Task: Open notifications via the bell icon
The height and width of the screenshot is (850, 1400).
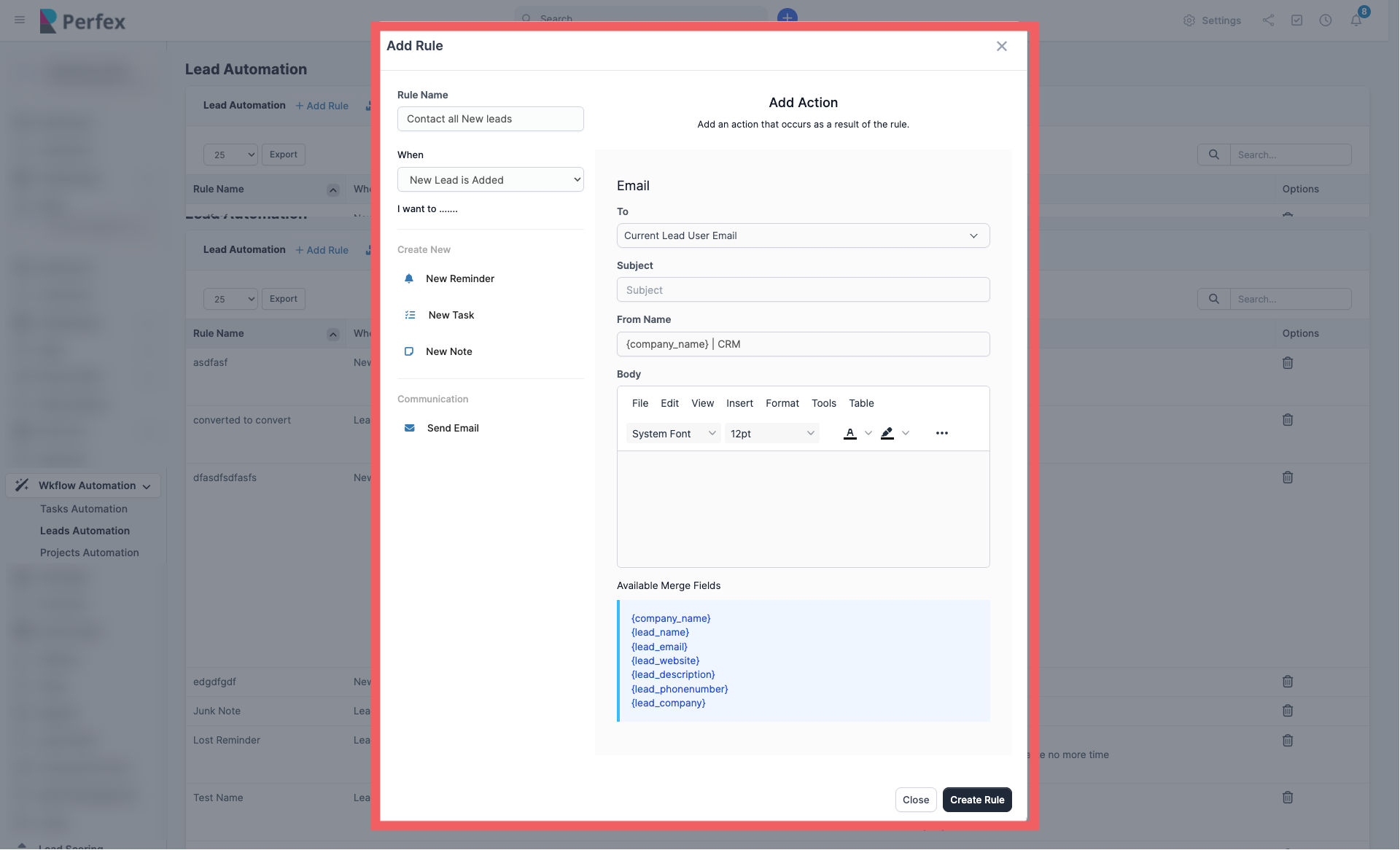Action: click(1357, 20)
